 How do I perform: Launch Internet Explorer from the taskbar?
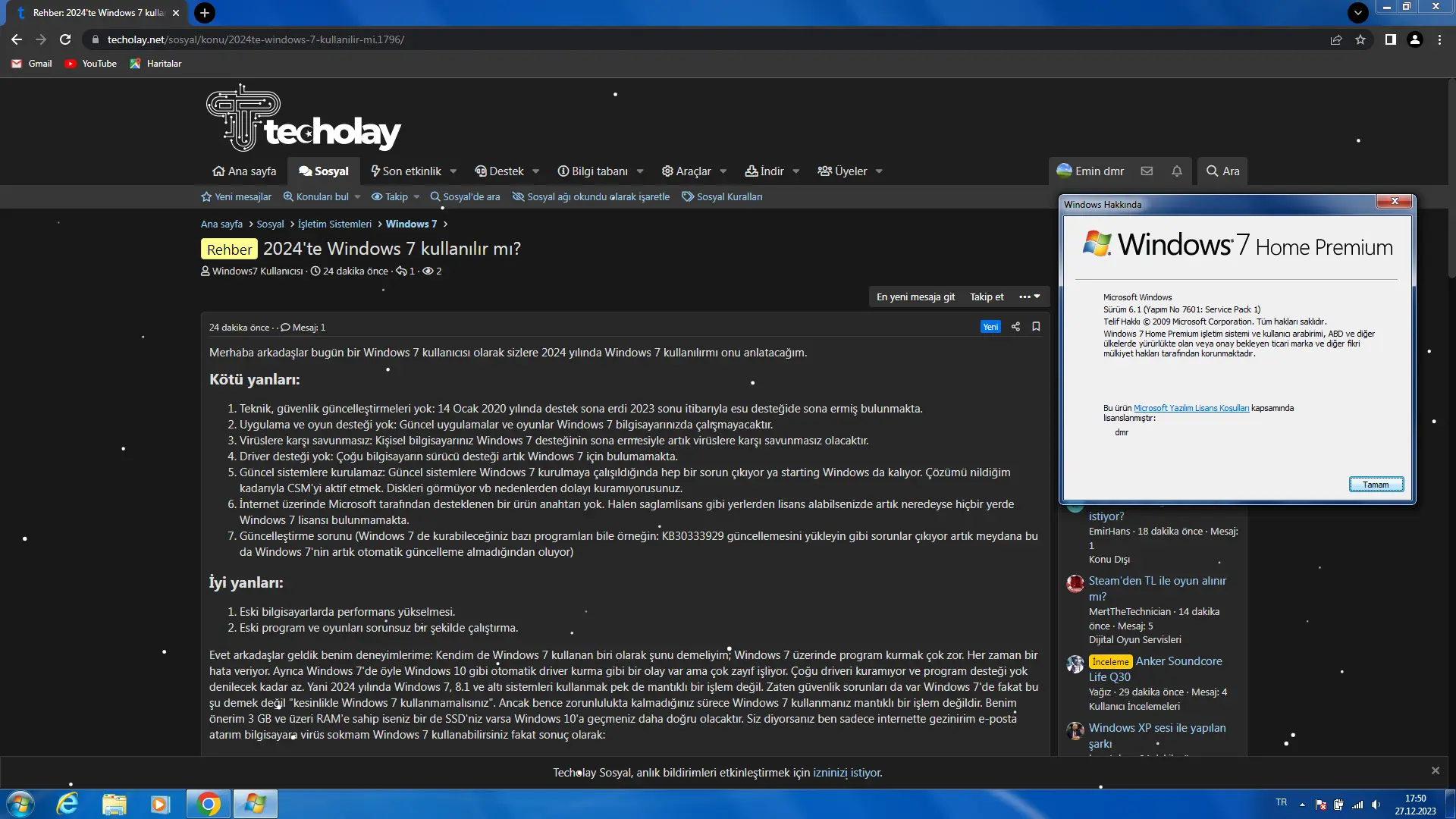[x=68, y=804]
